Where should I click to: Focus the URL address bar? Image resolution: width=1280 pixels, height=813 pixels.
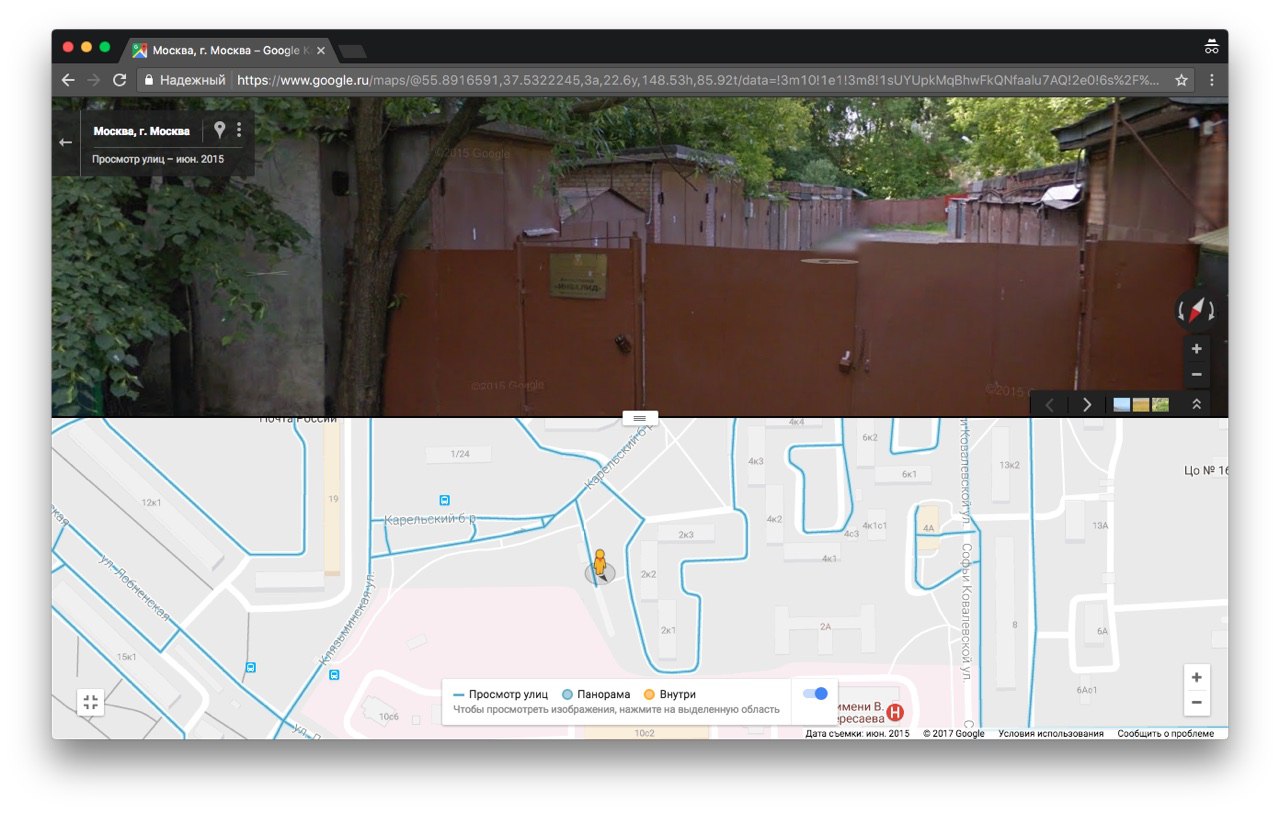click(x=698, y=80)
